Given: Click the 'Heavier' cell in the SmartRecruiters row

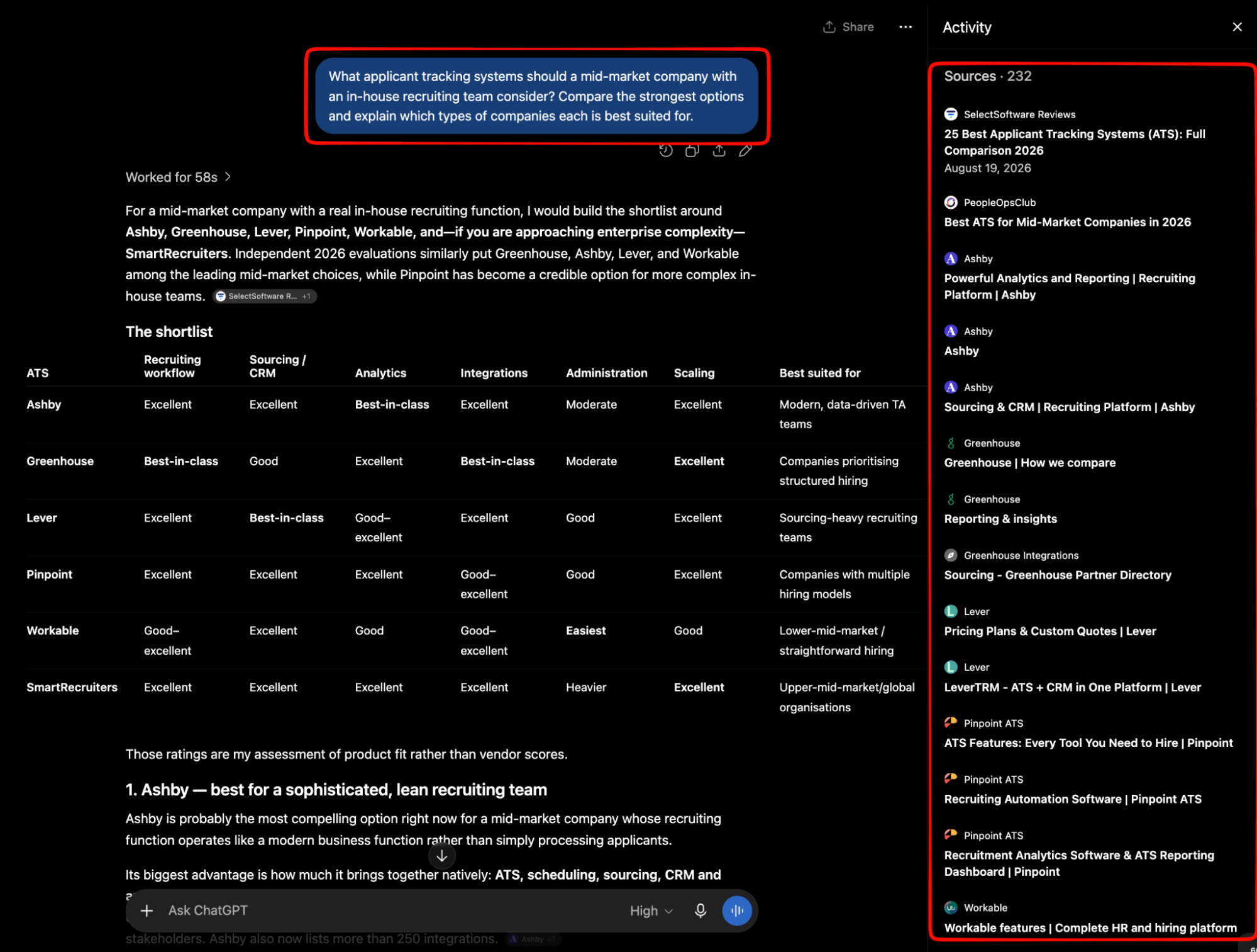Looking at the screenshot, I should tap(585, 687).
